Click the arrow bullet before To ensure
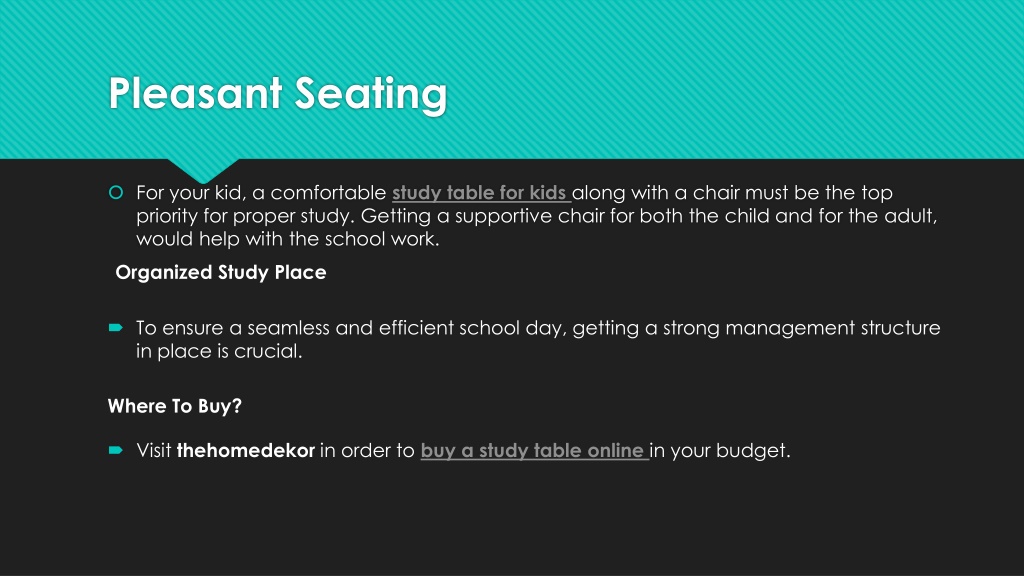This screenshot has width=1024, height=576. (116, 327)
